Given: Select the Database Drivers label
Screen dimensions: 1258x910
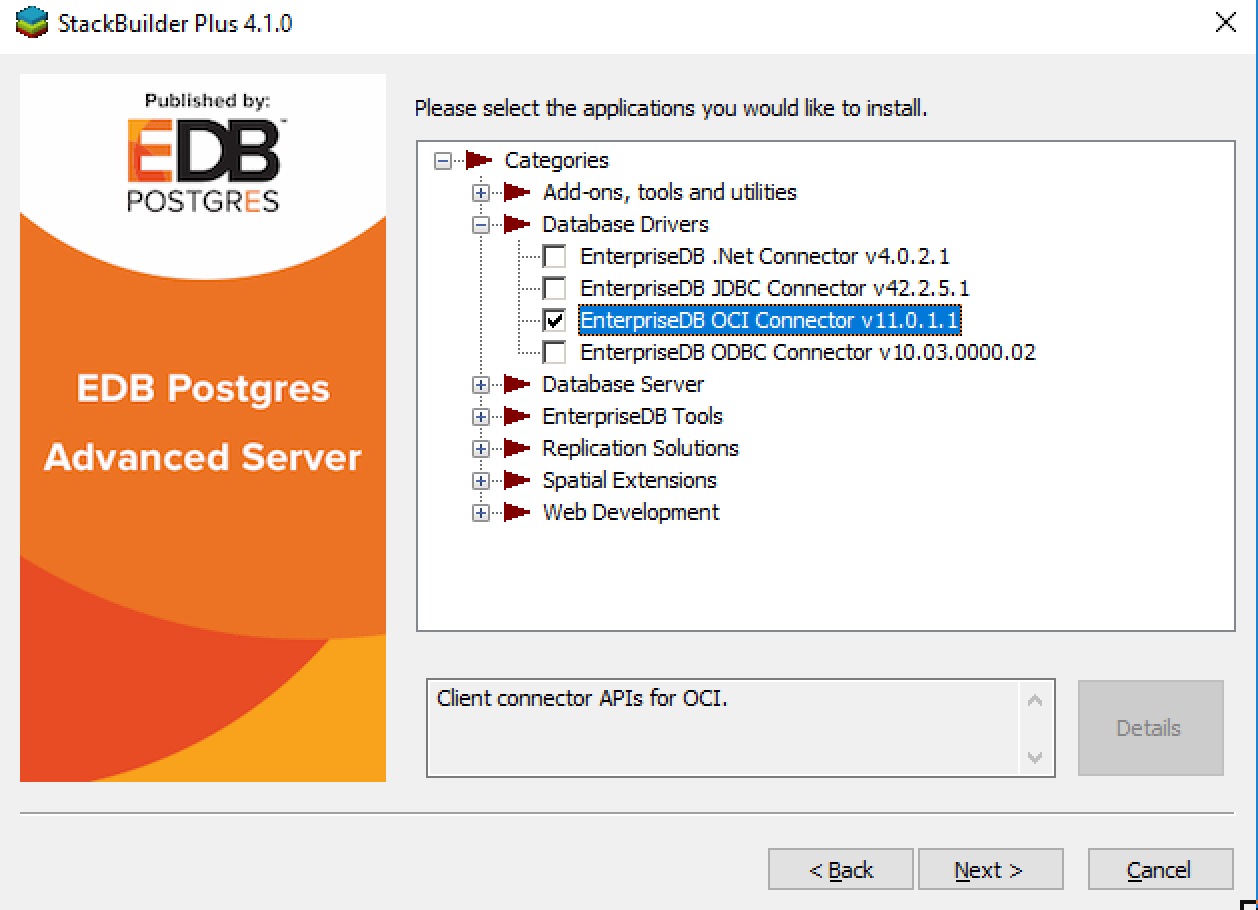Looking at the screenshot, I should tap(625, 224).
